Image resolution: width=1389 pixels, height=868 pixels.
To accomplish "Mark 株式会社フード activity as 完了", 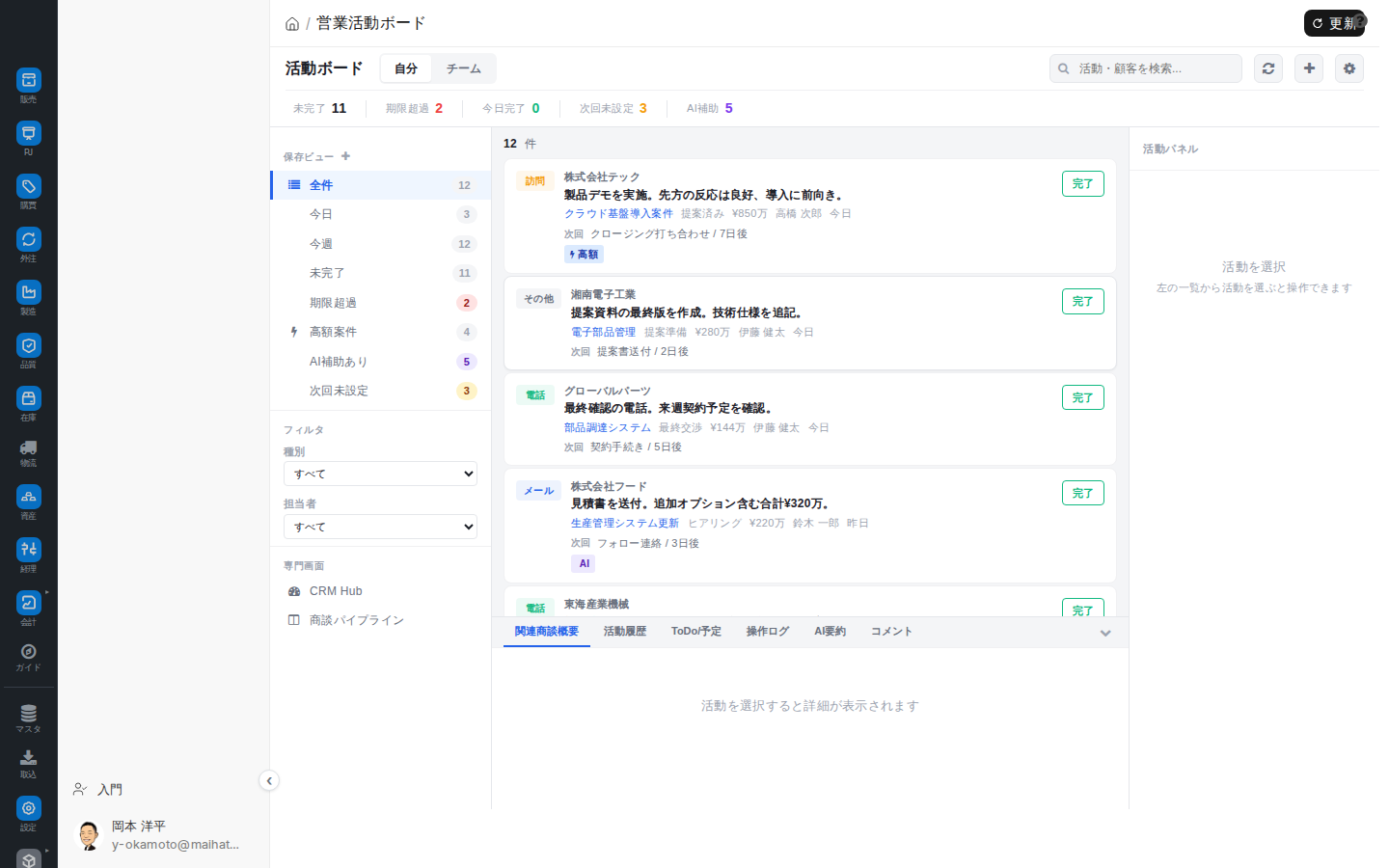I will tap(1083, 493).
